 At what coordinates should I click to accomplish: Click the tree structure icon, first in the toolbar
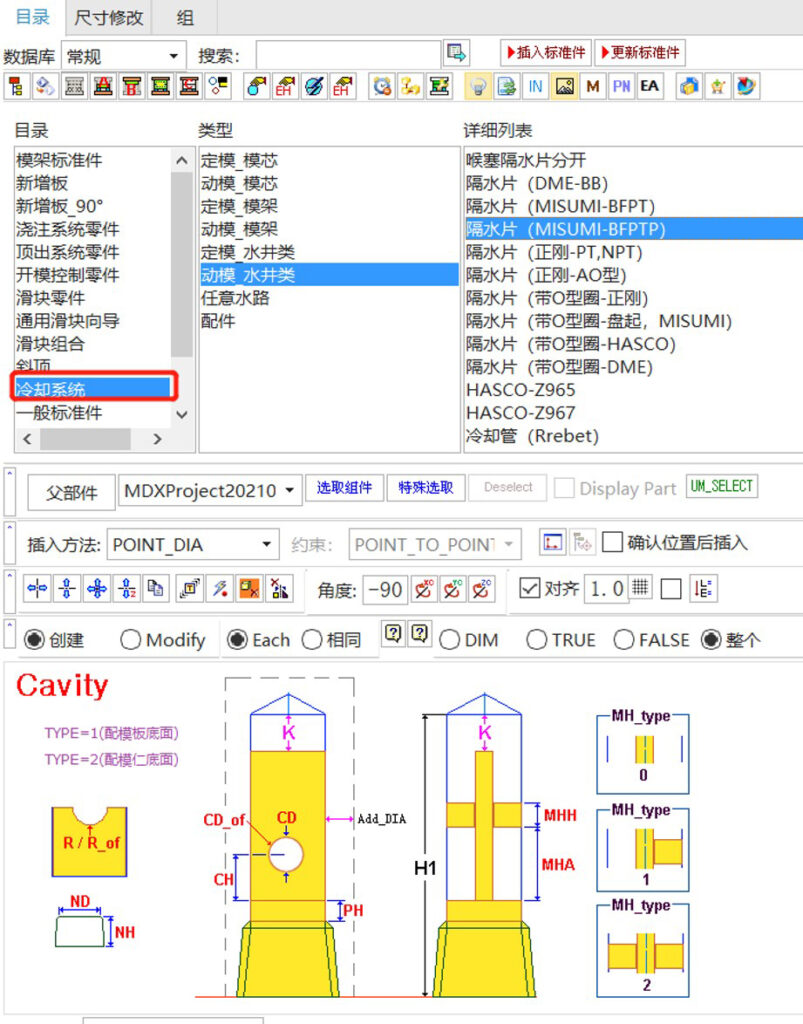(16, 86)
